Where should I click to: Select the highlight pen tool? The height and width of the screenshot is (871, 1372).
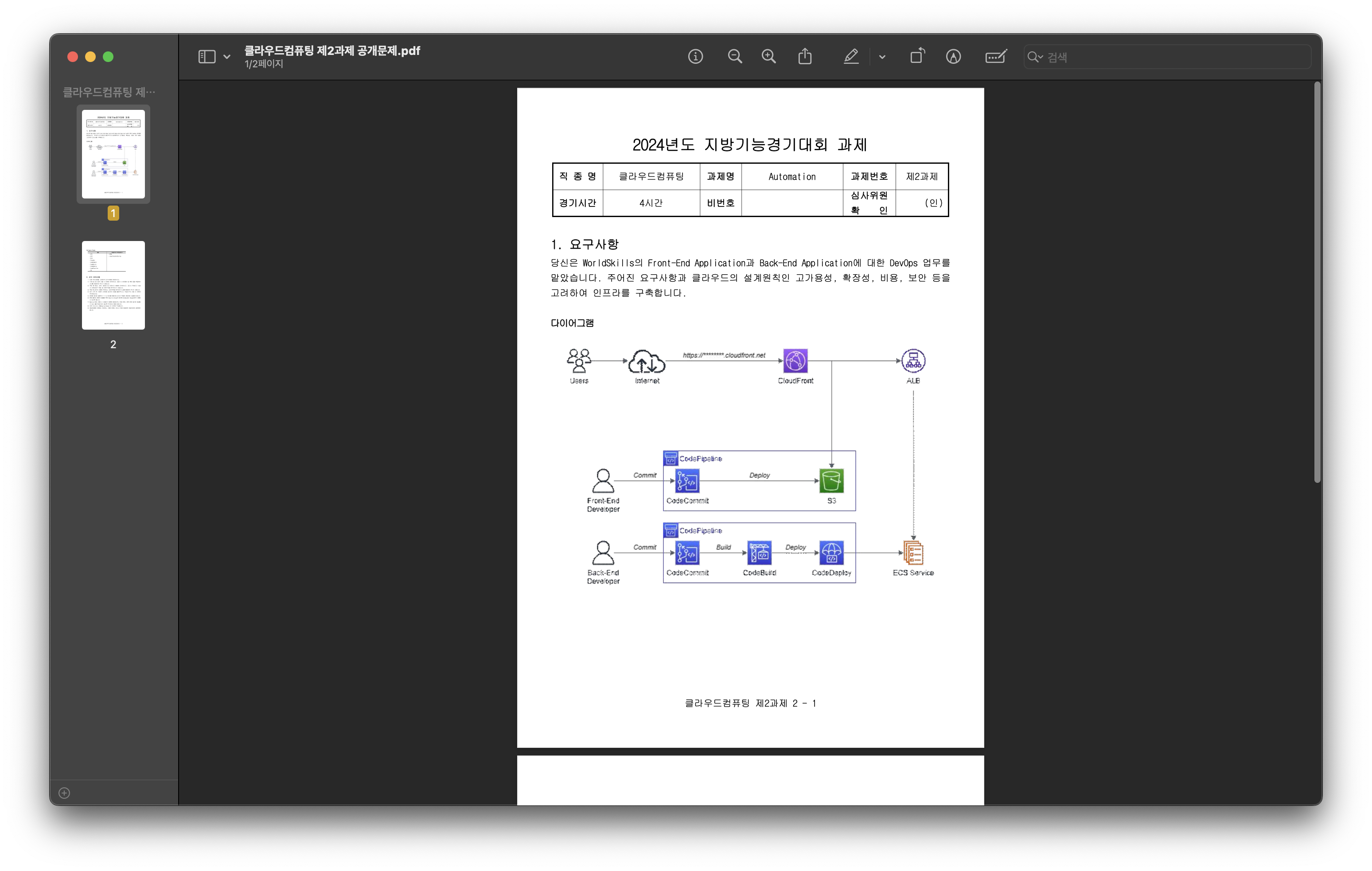click(x=851, y=56)
